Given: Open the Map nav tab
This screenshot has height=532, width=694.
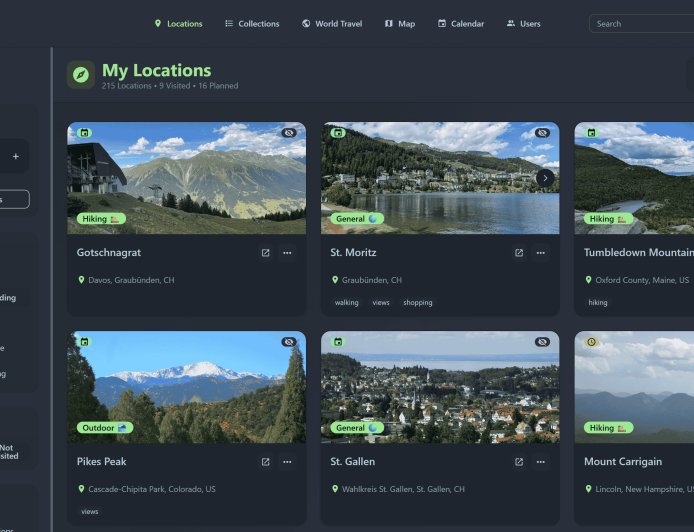Looking at the screenshot, I should pyautogui.click(x=400, y=24).
